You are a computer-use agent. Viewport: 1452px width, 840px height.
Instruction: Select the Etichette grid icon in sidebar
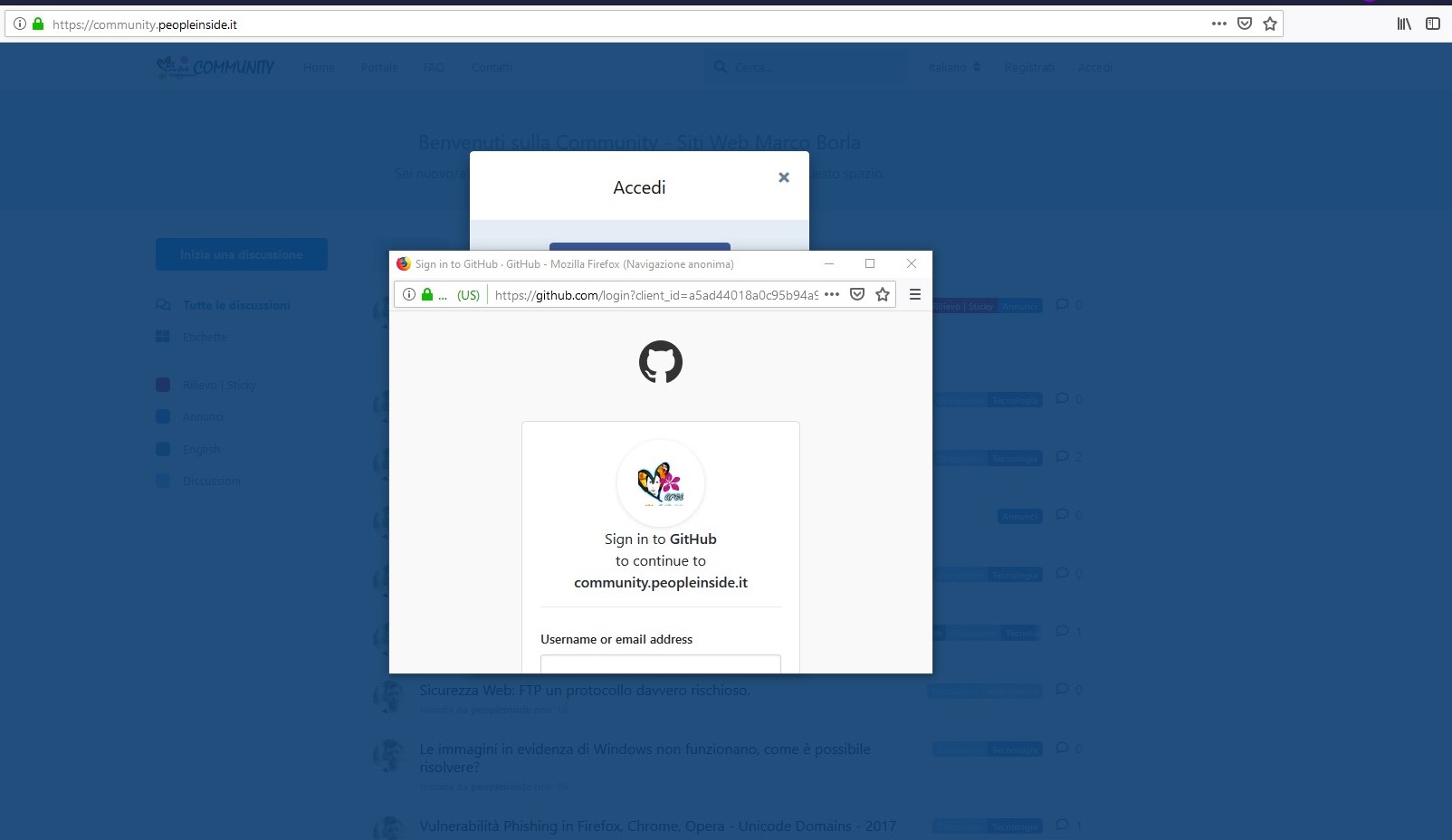coord(163,336)
